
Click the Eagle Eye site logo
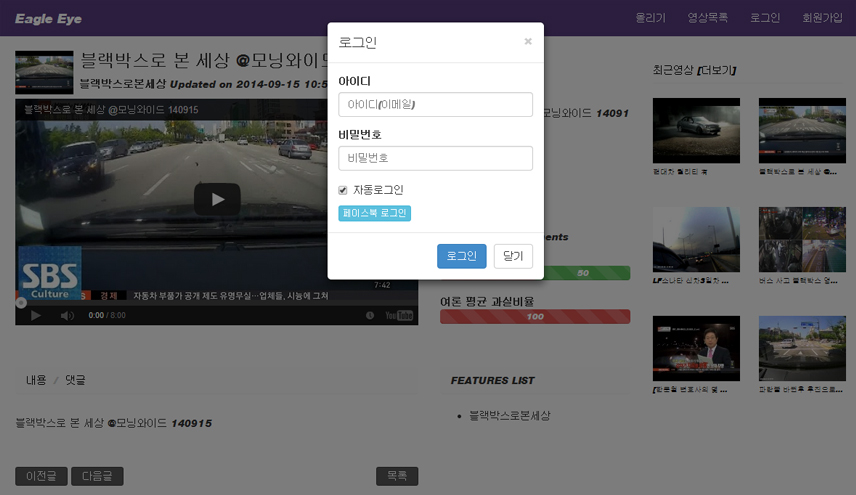(x=48, y=19)
